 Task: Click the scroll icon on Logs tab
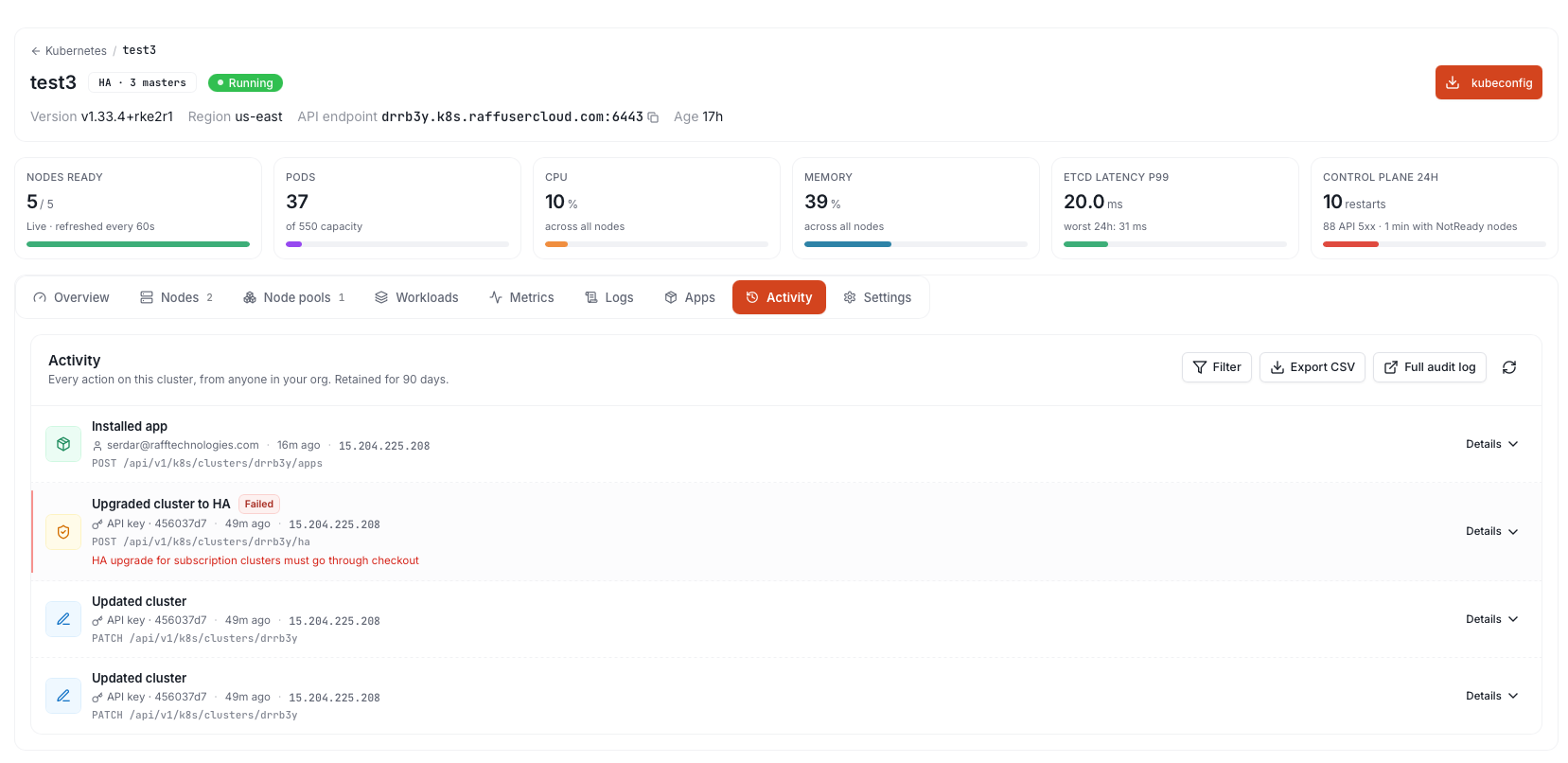click(x=591, y=297)
